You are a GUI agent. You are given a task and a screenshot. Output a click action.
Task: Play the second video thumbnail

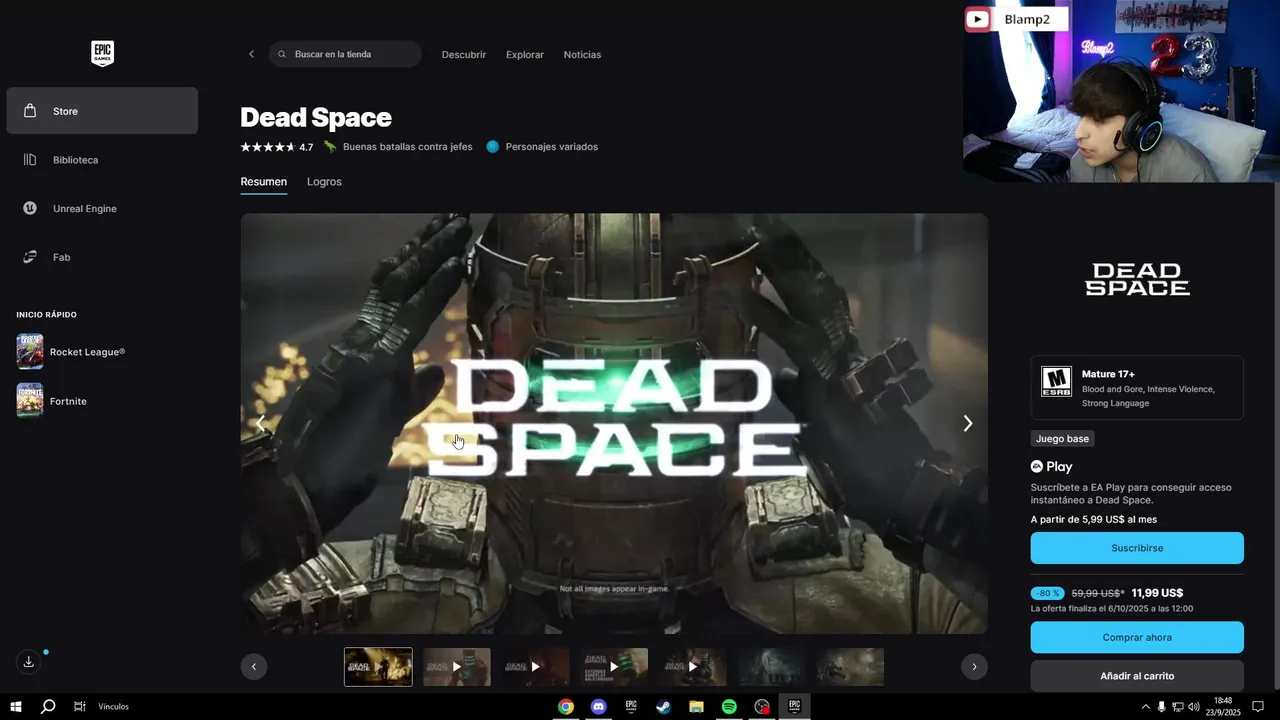[x=457, y=667]
